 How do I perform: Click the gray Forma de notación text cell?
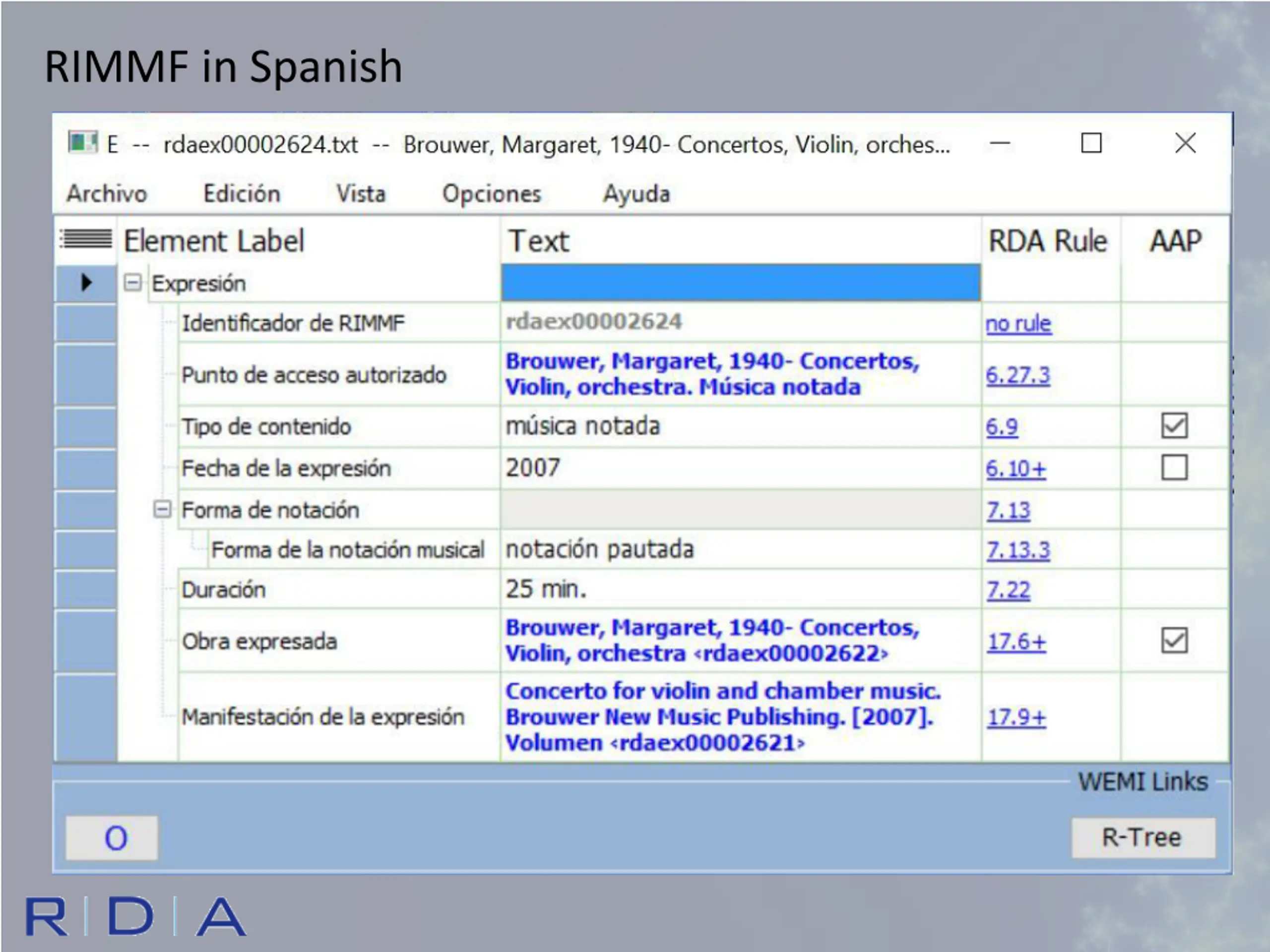(x=741, y=509)
